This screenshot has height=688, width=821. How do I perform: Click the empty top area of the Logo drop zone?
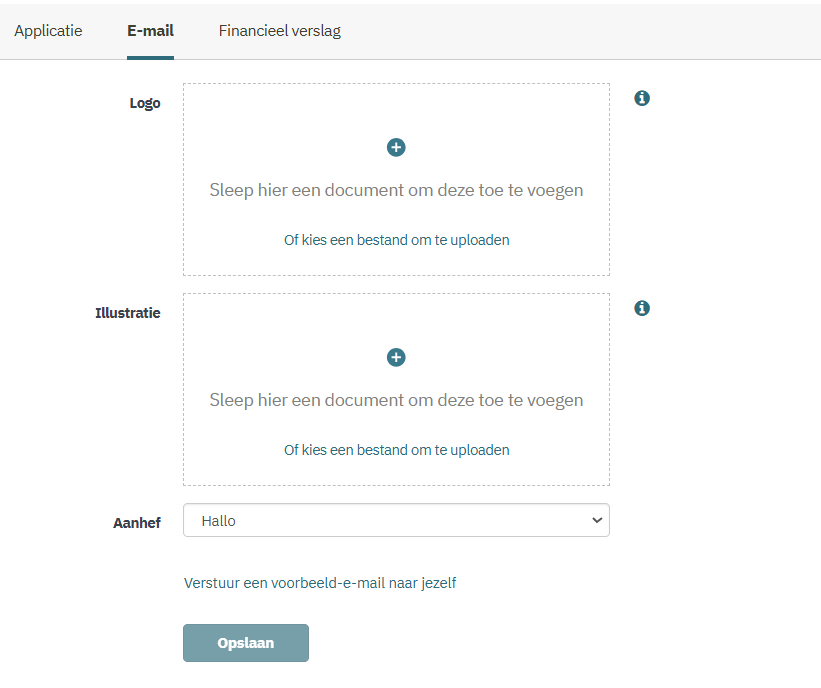tap(396, 107)
